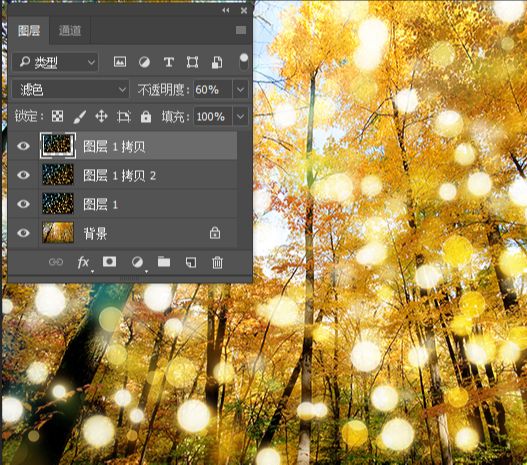Filter layers by type (T) icon

click(169, 62)
